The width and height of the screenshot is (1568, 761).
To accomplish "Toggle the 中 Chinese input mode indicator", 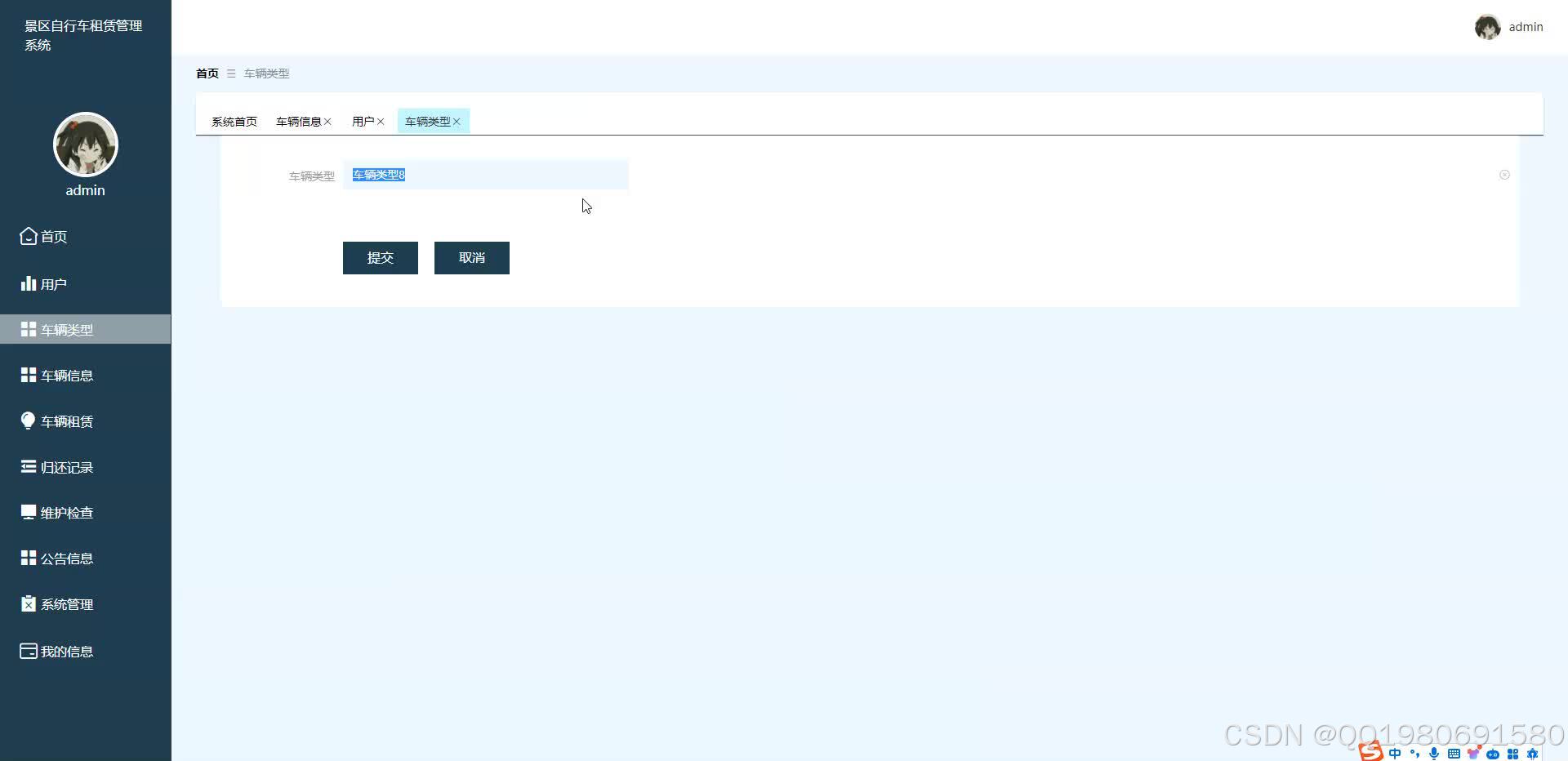I will point(1395,754).
